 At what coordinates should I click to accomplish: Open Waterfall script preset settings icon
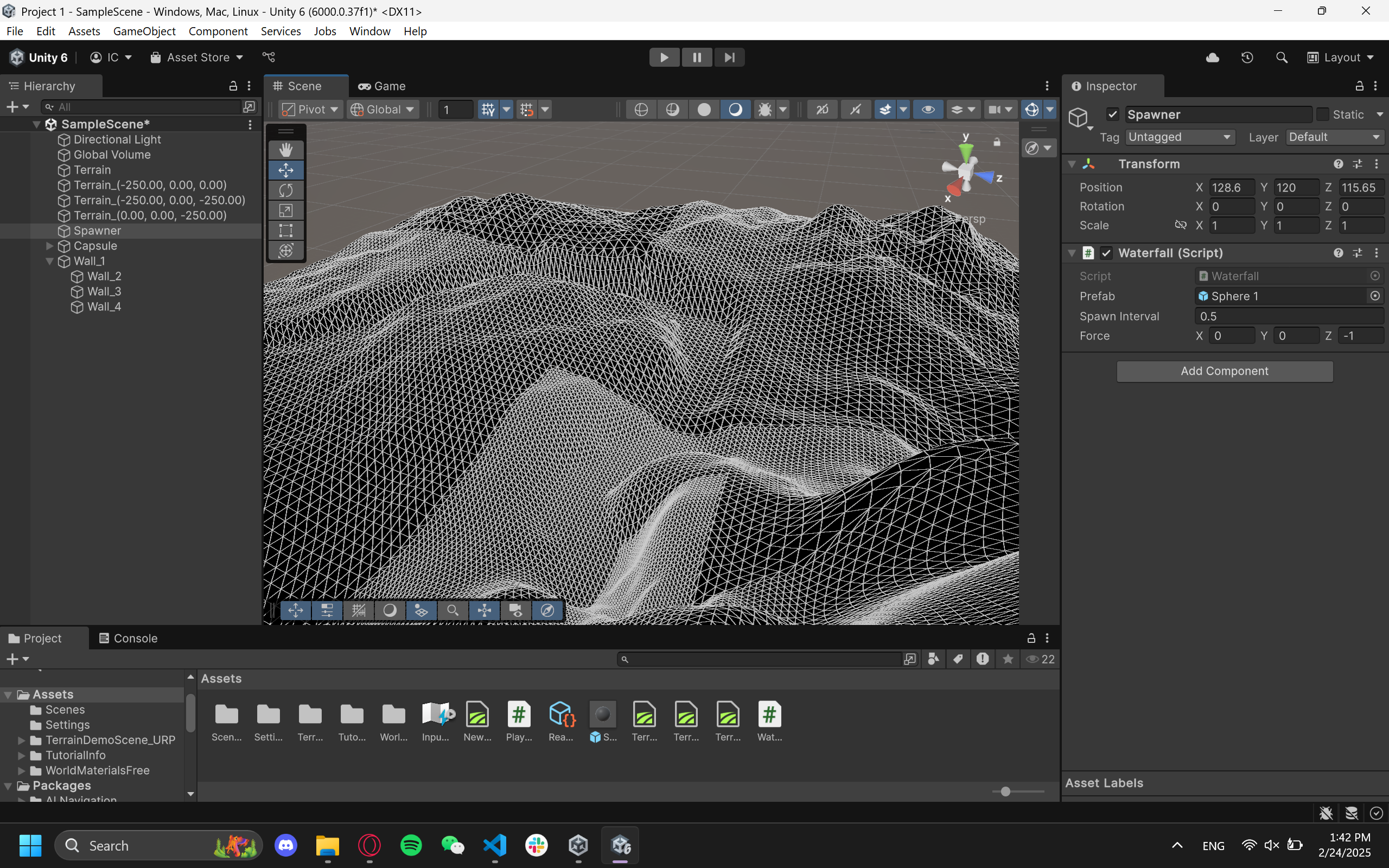[x=1358, y=253]
